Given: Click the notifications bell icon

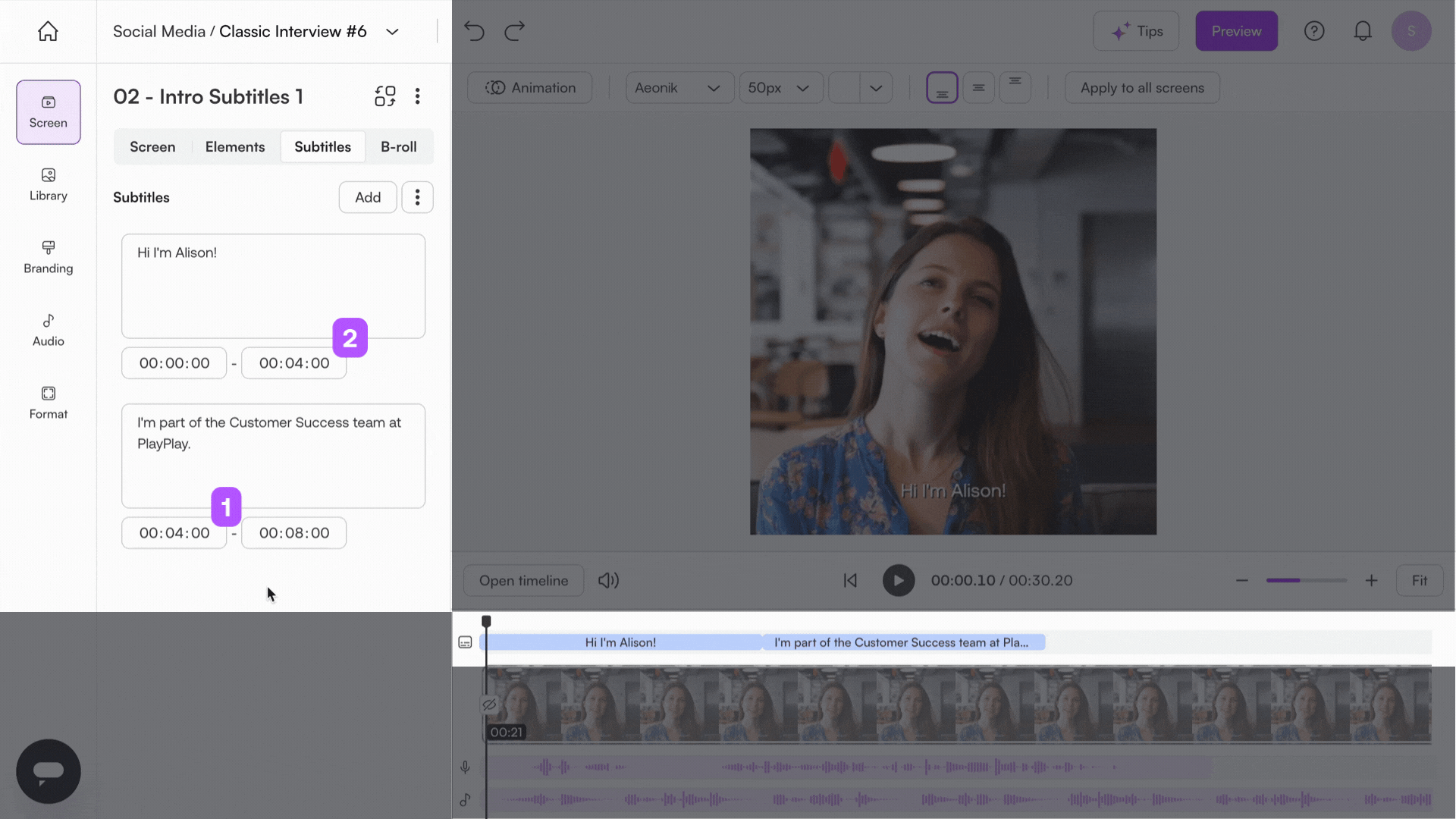Looking at the screenshot, I should tap(1363, 31).
